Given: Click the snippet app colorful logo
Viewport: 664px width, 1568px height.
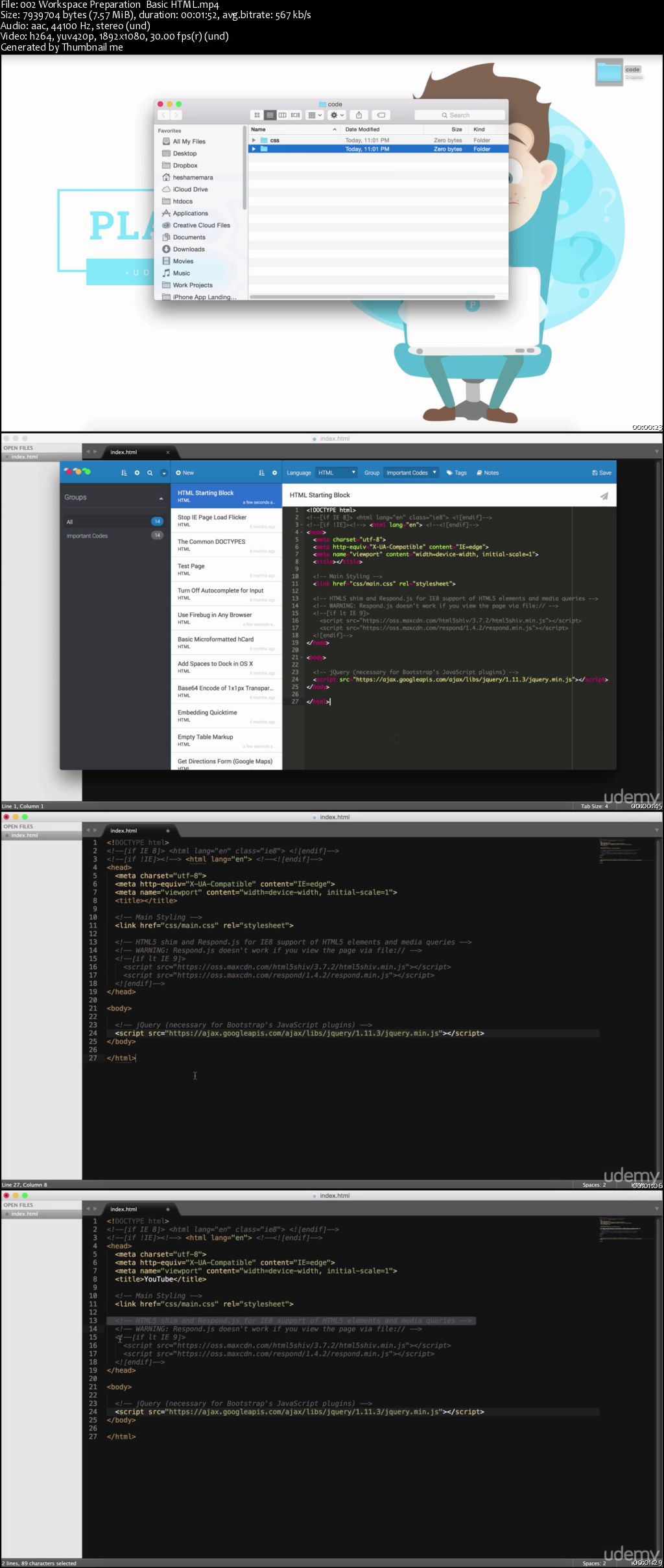Looking at the screenshot, I should 77,472.
